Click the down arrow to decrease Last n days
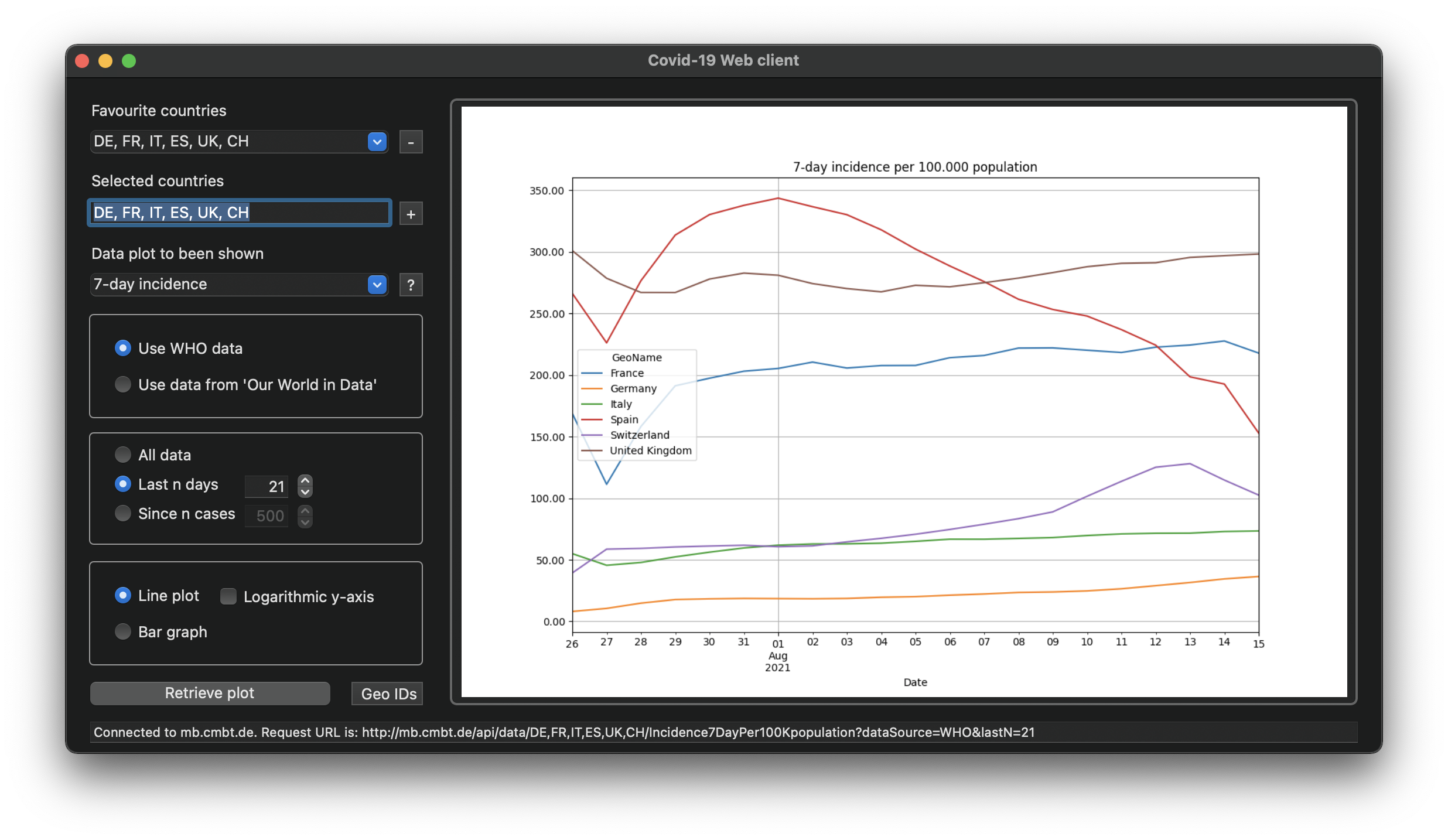The width and height of the screenshot is (1448, 840). point(305,493)
